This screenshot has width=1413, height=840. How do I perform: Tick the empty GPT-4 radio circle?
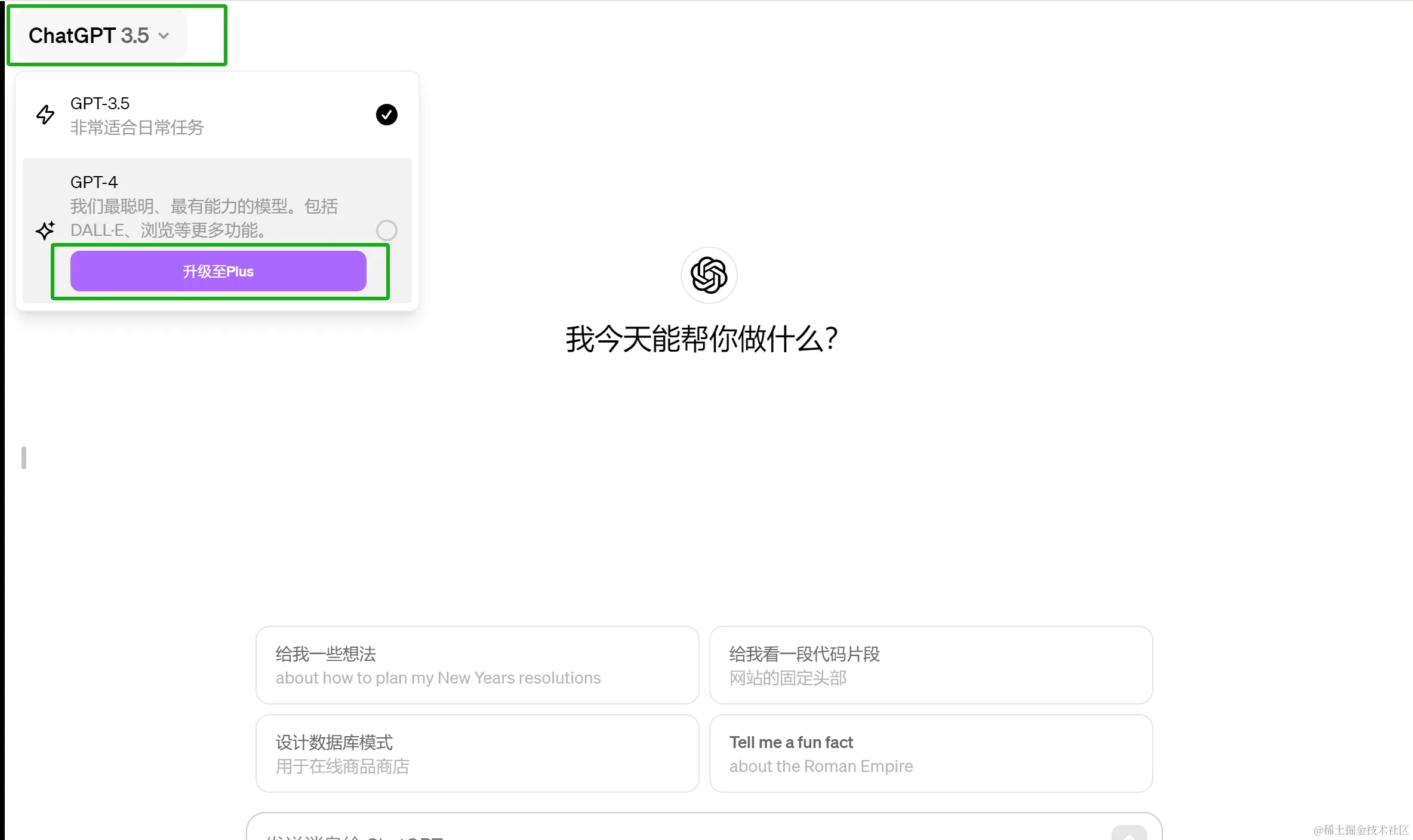(386, 230)
